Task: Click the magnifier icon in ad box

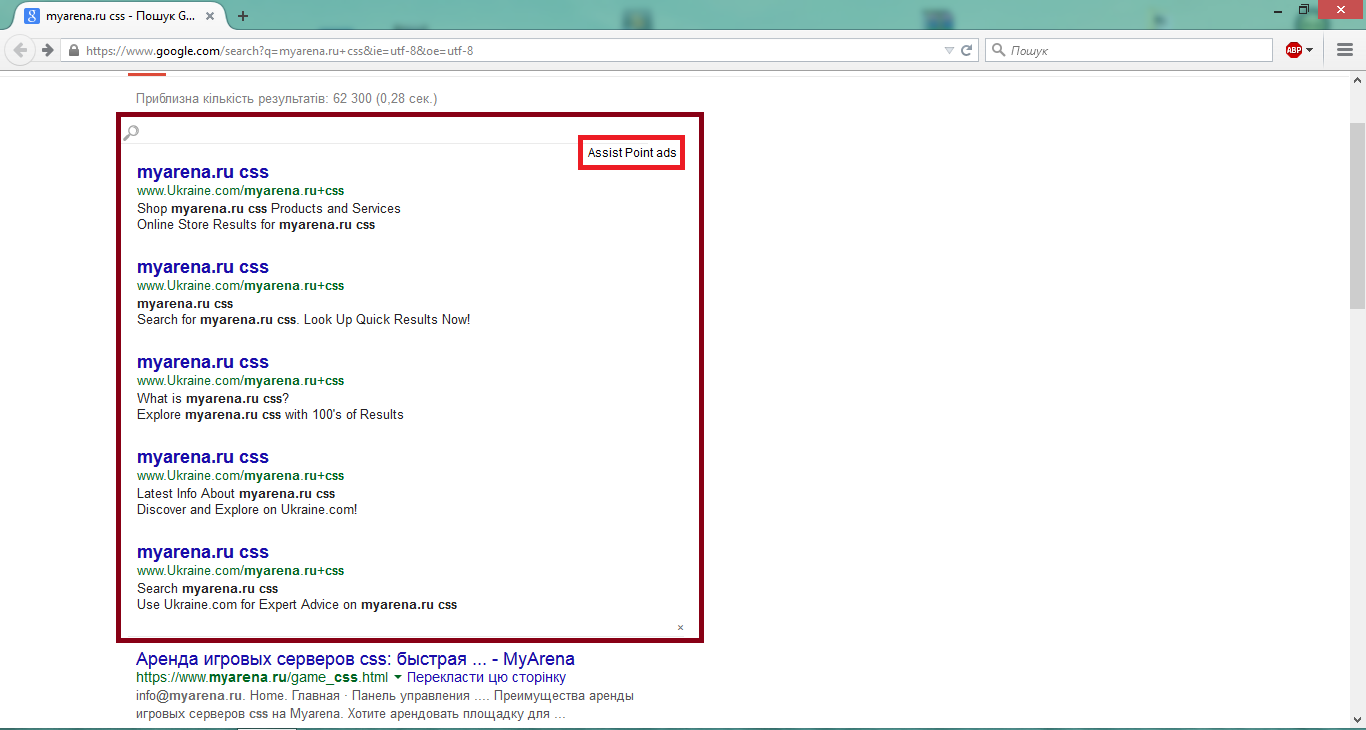Action: point(131,132)
